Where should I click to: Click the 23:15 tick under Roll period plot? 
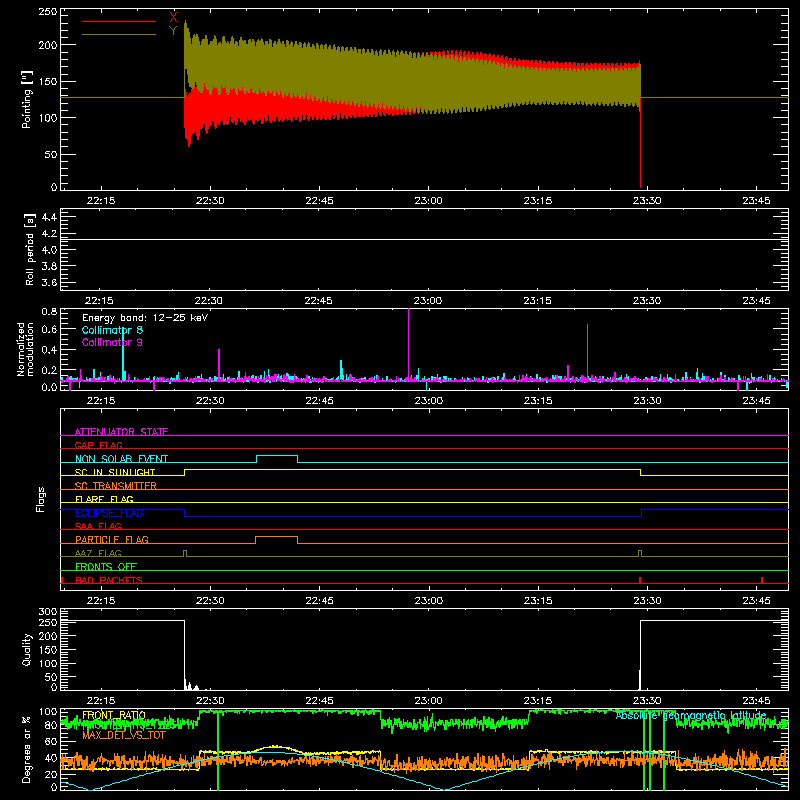pyautogui.click(x=537, y=301)
